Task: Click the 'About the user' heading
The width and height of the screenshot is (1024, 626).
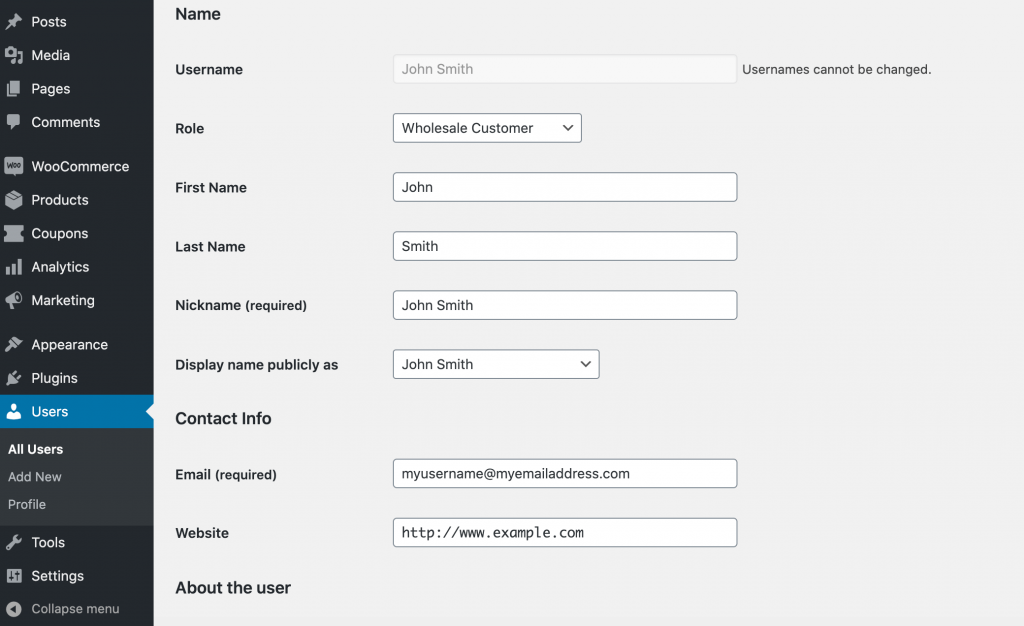Action: 233,587
